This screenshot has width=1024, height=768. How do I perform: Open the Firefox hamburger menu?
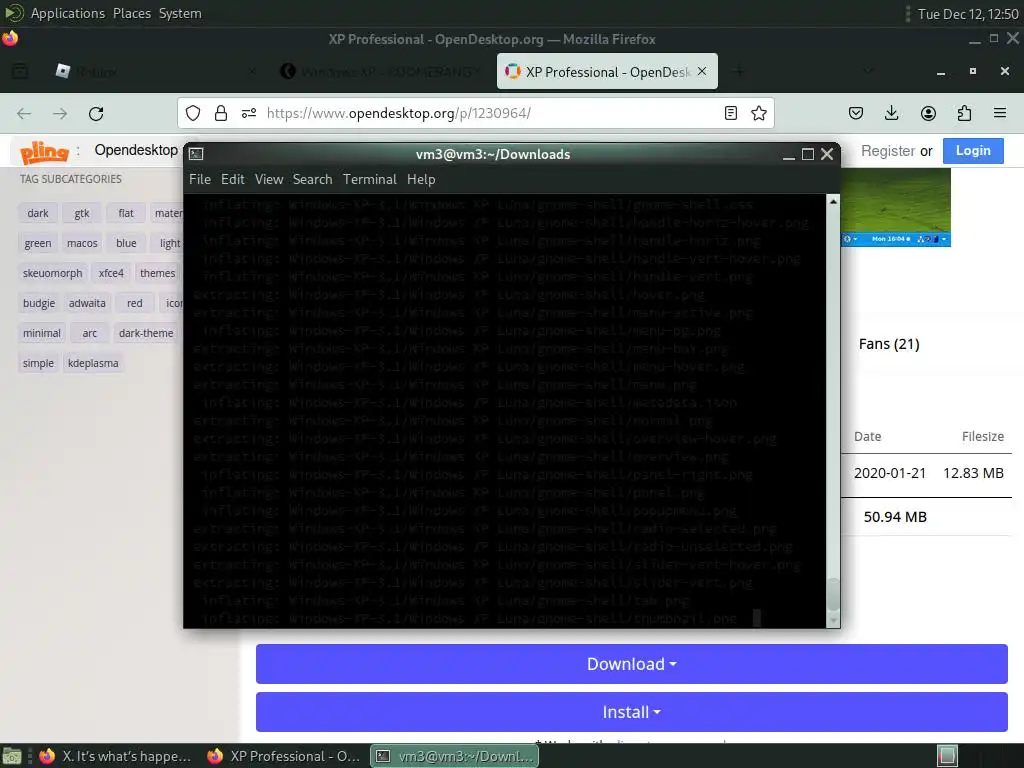pyautogui.click(x=999, y=113)
